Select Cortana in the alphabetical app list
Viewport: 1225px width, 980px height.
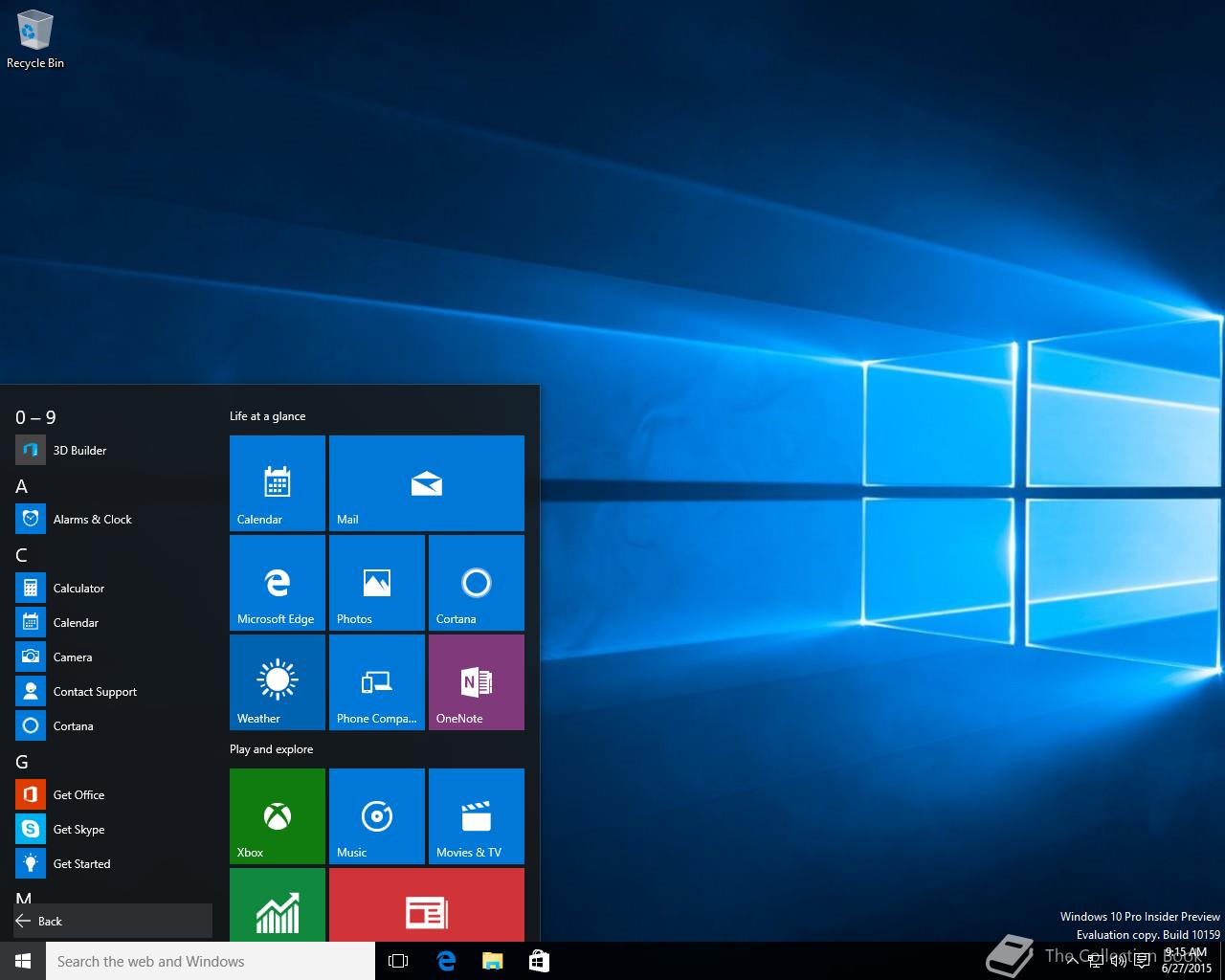[113, 725]
